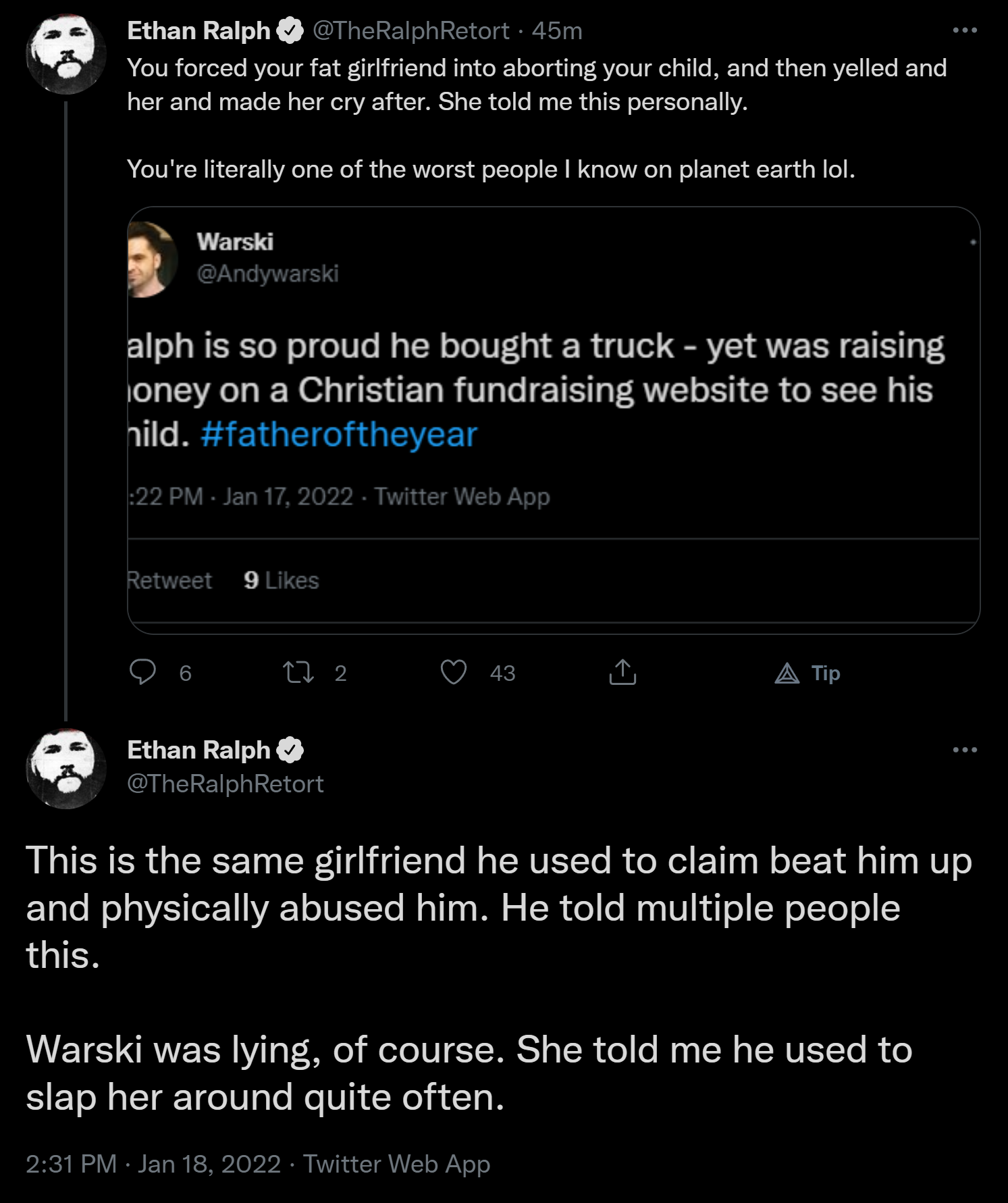
Task: Click the @TheRalphRetort handle in top tweet
Action: coord(410,31)
